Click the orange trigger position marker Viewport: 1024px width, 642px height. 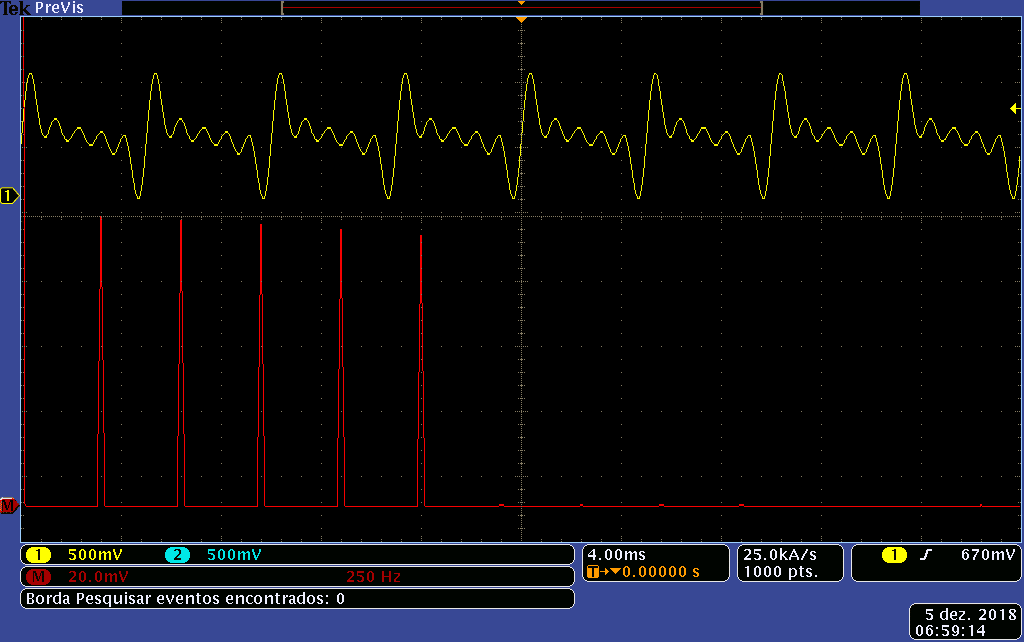[521, 19]
